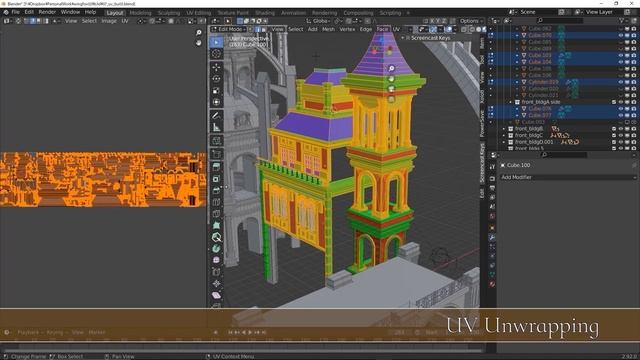The width and height of the screenshot is (640, 360).
Task: Open the Render menu
Action: (47, 12)
